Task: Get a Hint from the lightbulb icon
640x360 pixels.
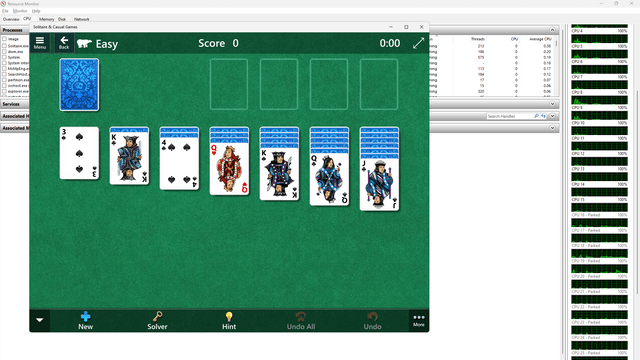Action: (x=229, y=320)
